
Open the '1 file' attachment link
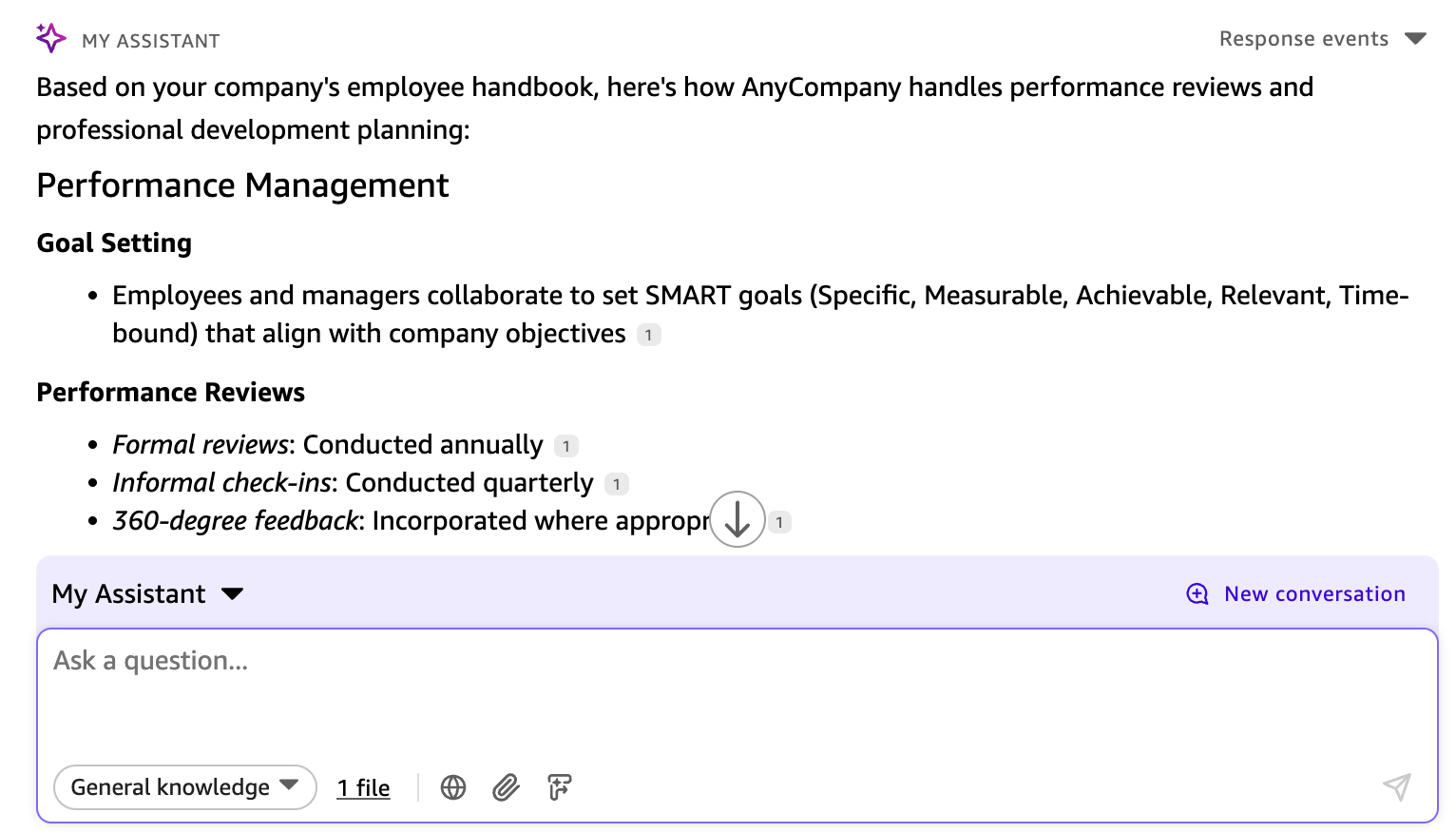coord(363,787)
